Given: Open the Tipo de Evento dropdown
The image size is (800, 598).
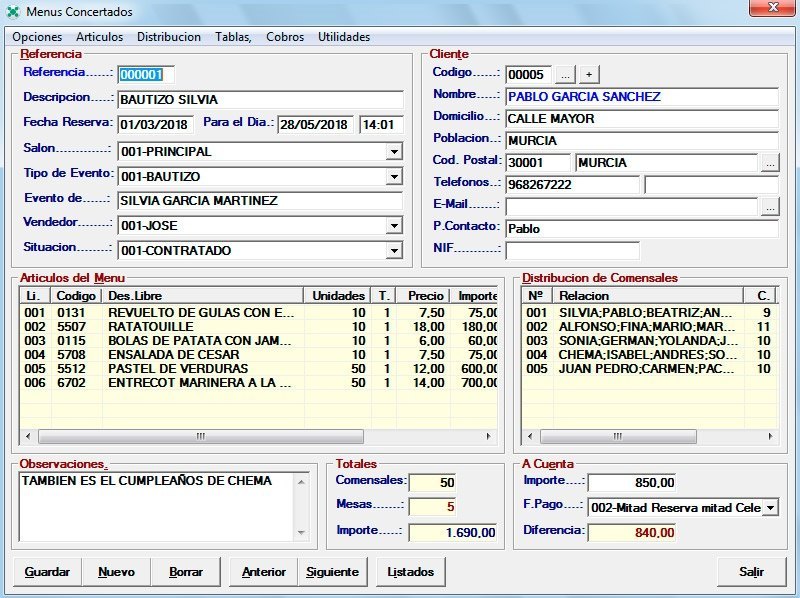Looking at the screenshot, I should (x=394, y=177).
